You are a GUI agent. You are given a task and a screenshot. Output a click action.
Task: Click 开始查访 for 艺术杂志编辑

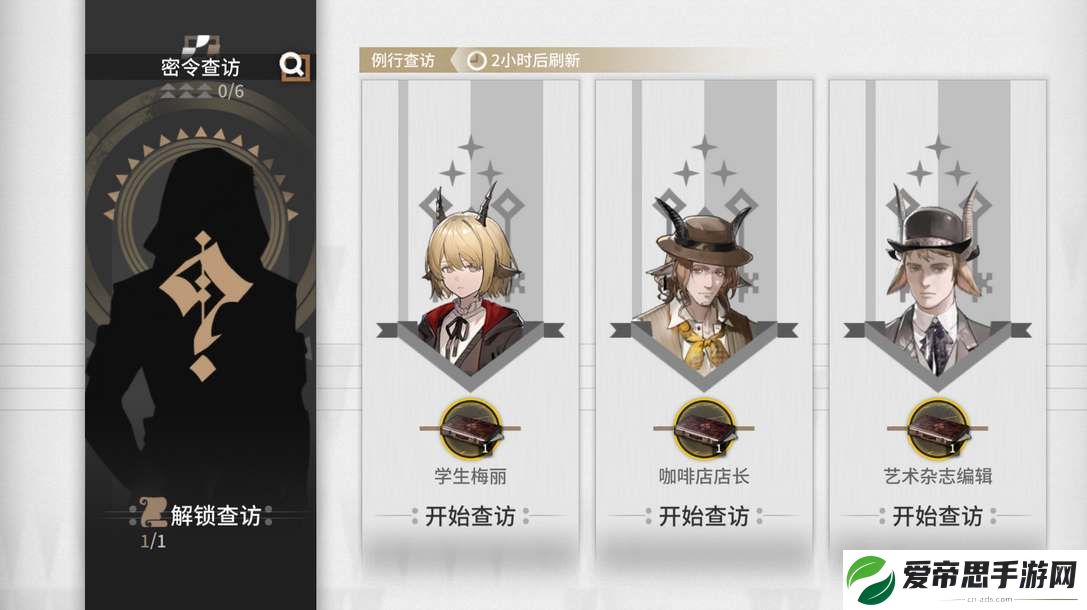coord(937,516)
